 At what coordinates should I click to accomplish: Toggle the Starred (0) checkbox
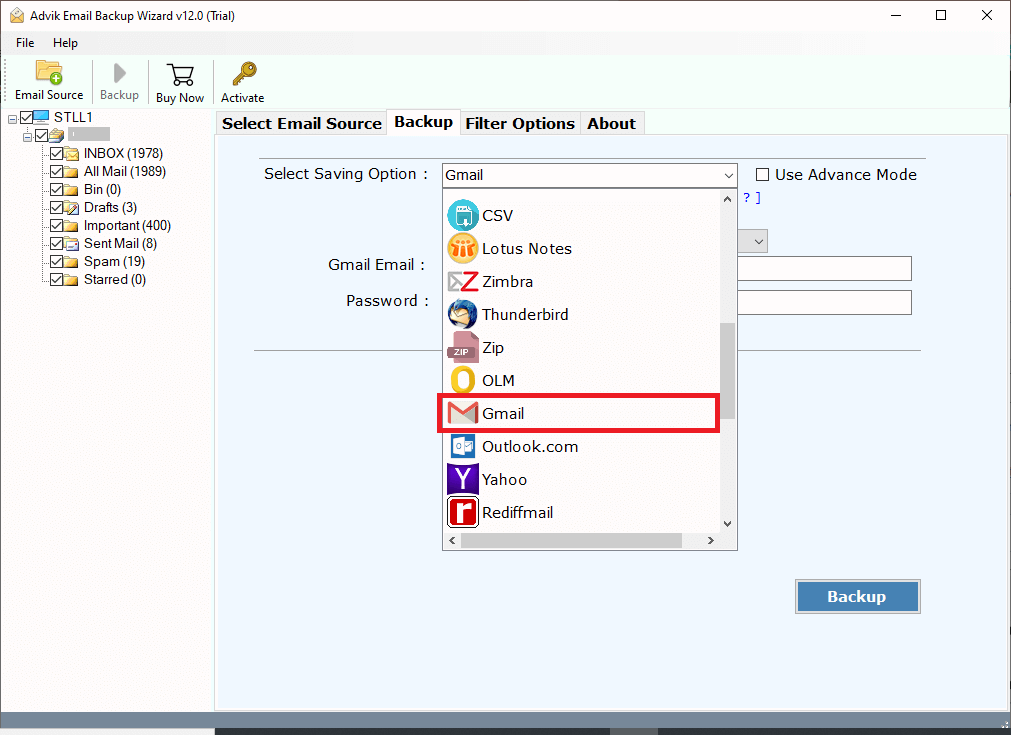point(57,280)
